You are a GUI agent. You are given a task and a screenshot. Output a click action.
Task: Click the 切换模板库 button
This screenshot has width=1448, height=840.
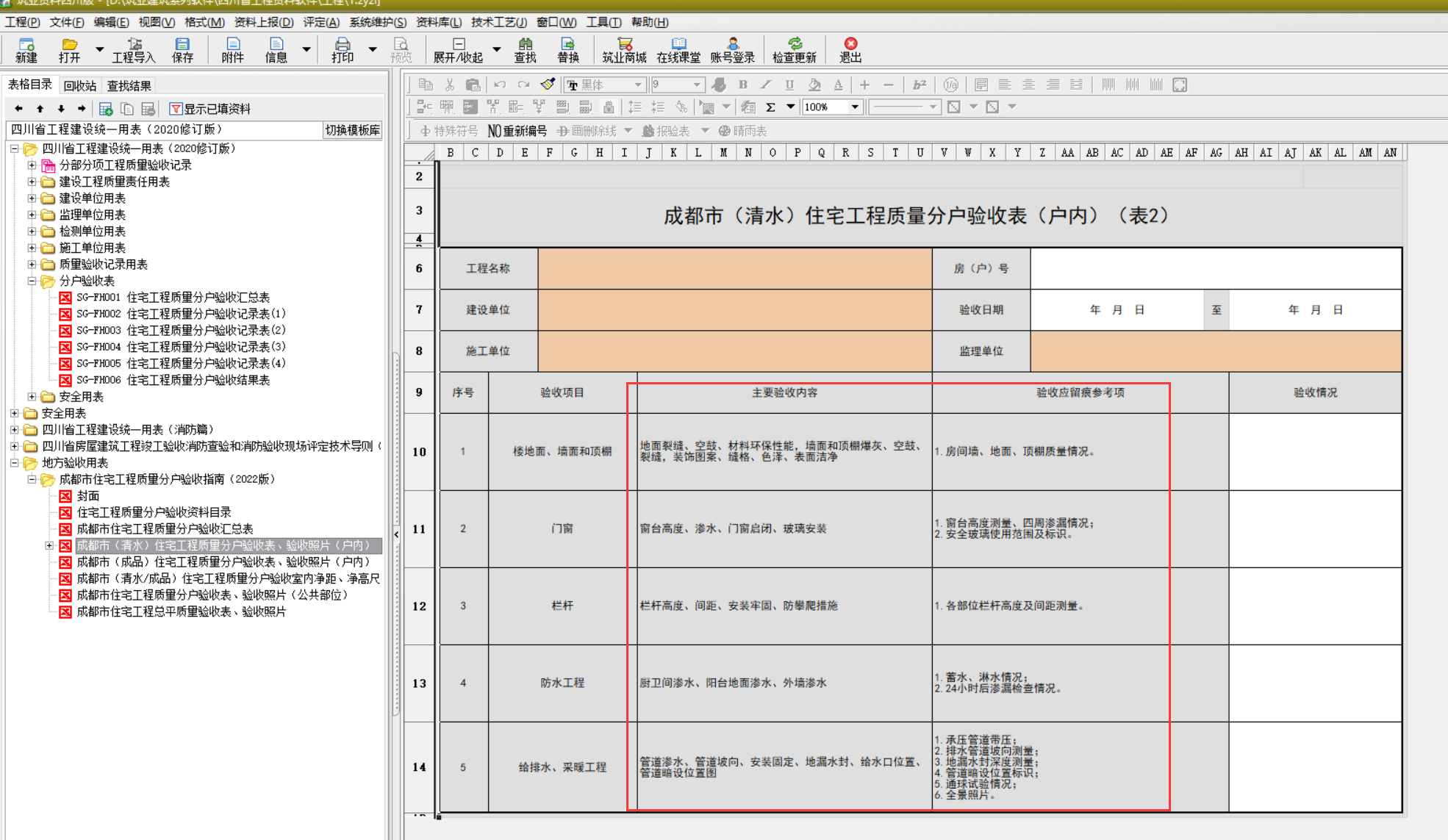353,130
